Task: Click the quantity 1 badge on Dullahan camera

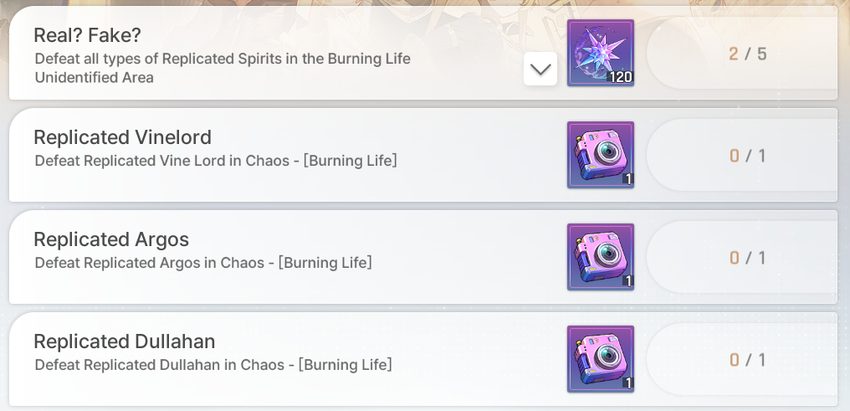Action: coord(629,383)
